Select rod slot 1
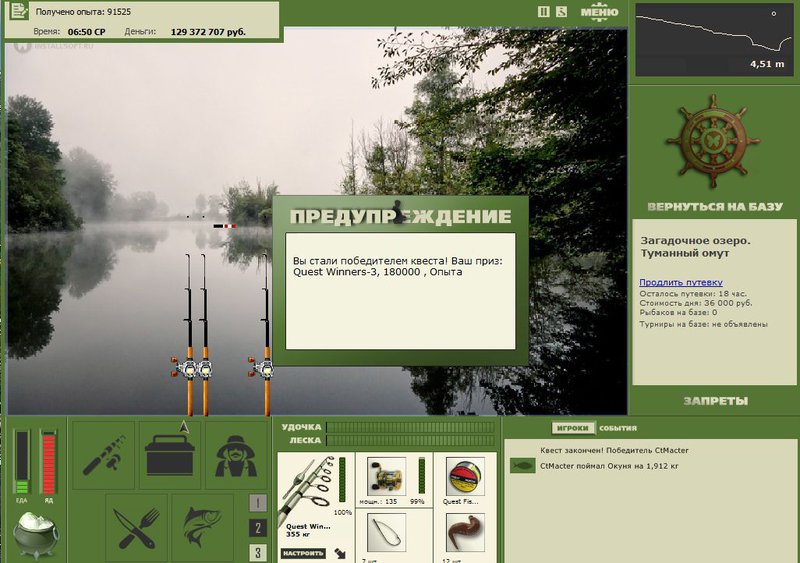This screenshot has height=563, width=800. 258,503
